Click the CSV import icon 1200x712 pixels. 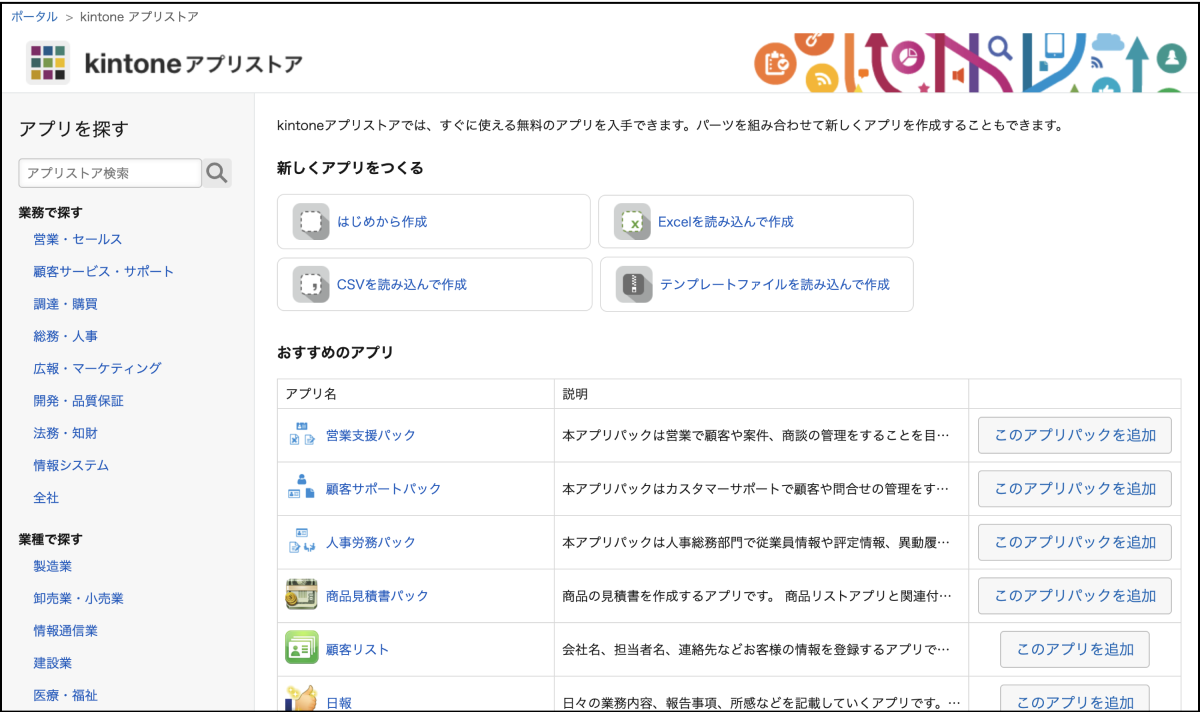[311, 284]
